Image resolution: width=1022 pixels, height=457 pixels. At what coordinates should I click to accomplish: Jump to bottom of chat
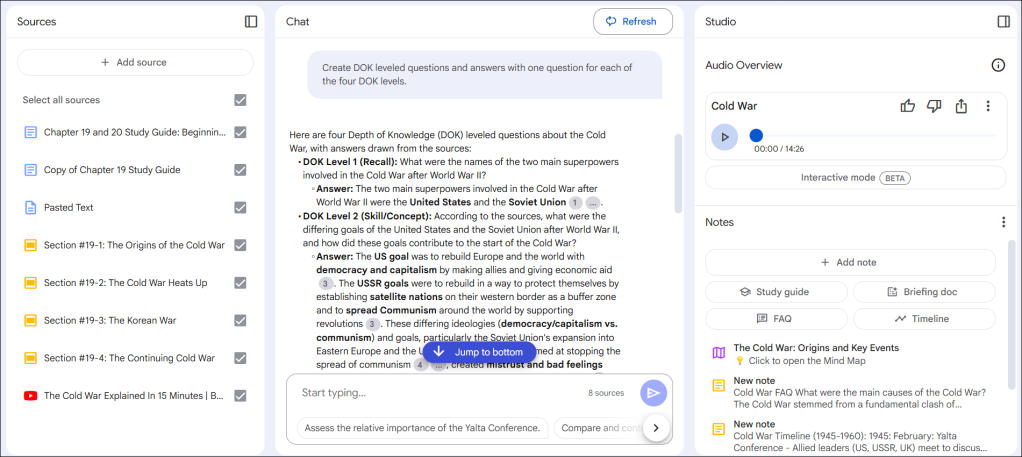(479, 352)
